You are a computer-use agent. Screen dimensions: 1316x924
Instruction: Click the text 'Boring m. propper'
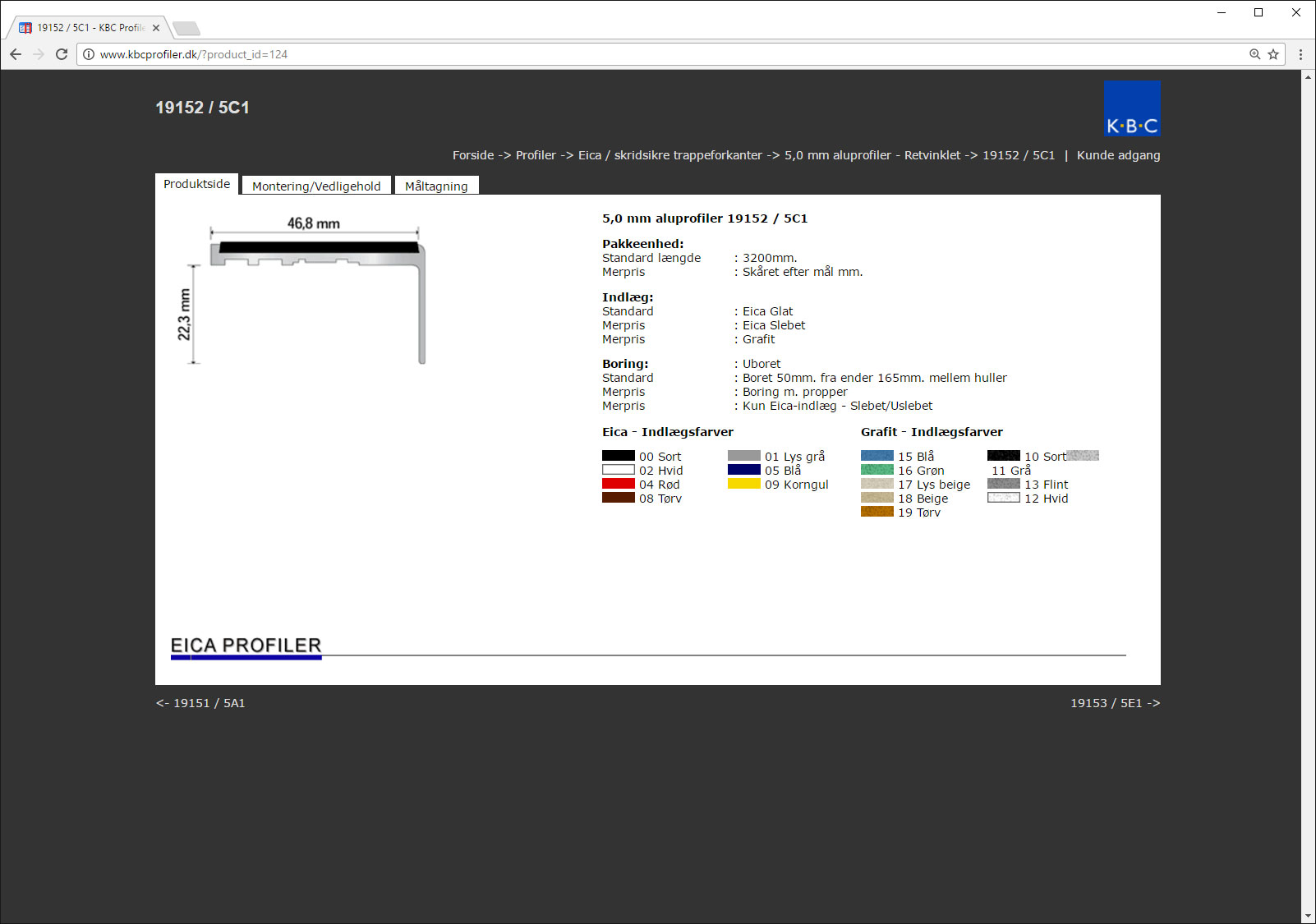[x=795, y=392]
